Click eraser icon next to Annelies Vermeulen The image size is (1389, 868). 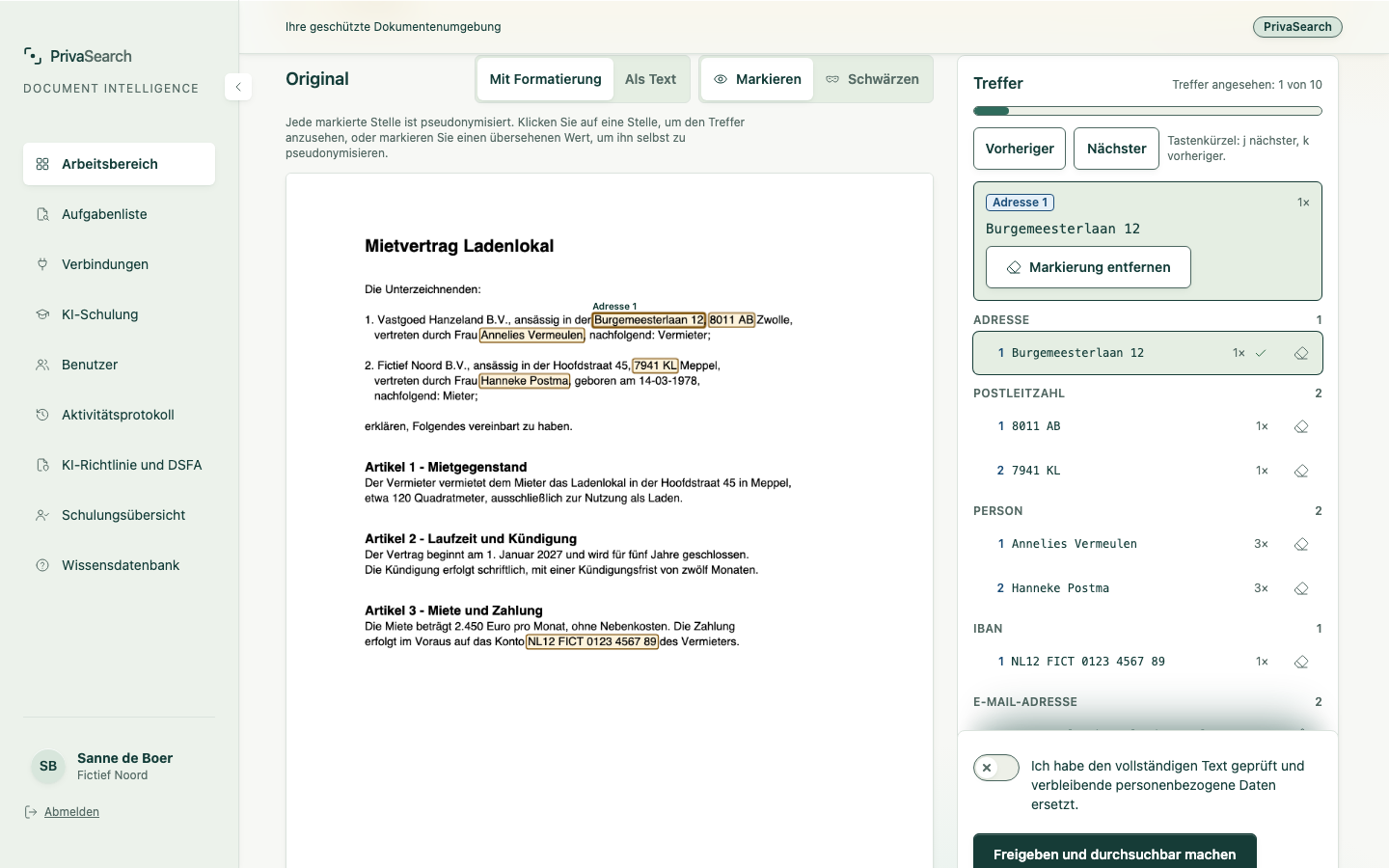pyautogui.click(x=1301, y=544)
